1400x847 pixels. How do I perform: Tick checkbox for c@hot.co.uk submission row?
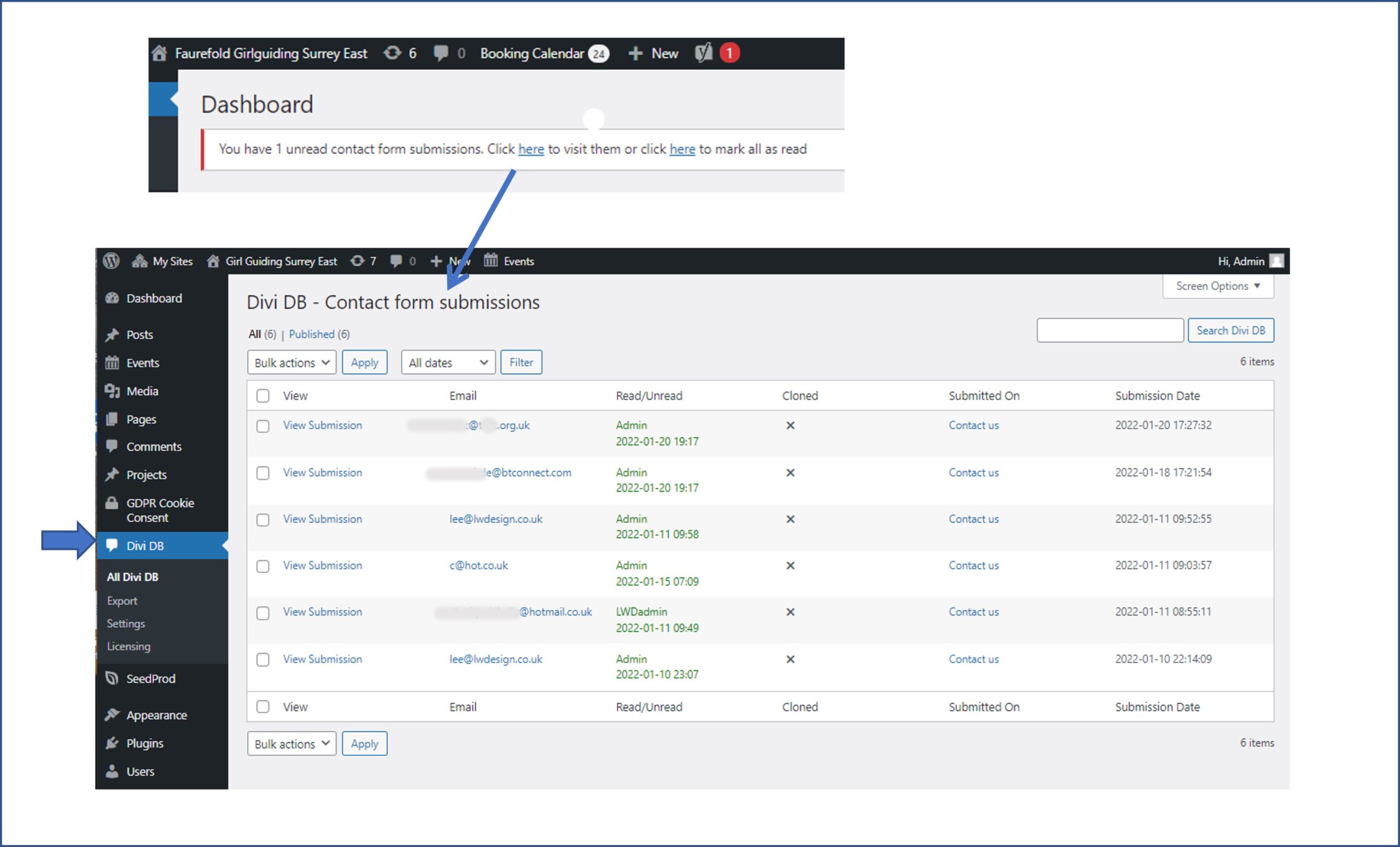tap(262, 566)
